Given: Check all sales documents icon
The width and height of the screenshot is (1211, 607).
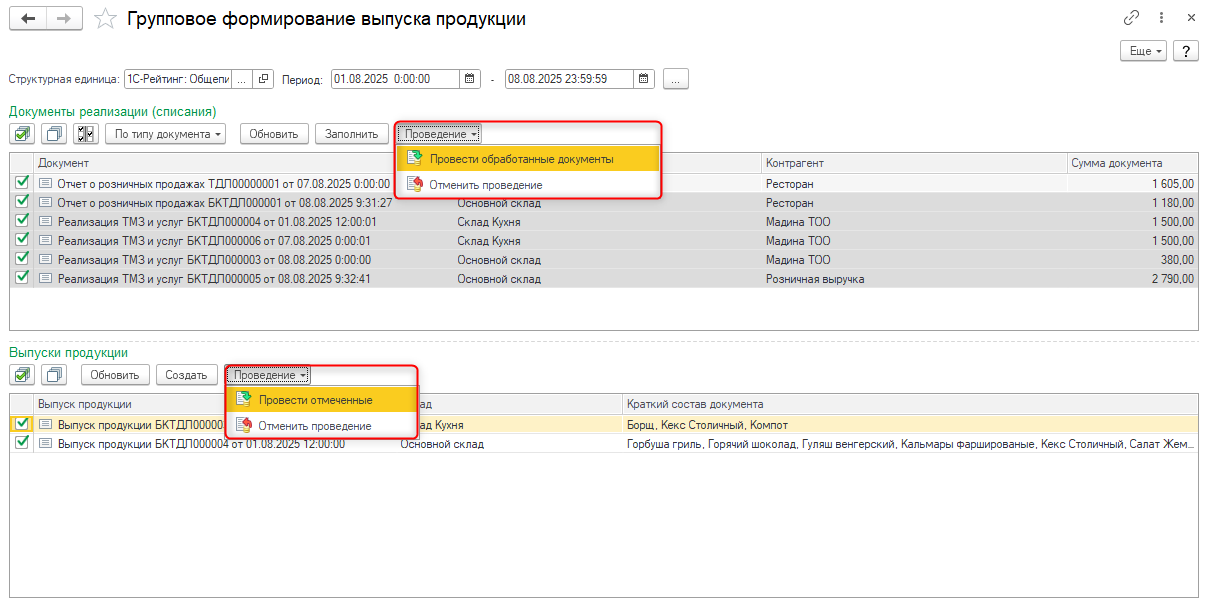Looking at the screenshot, I should coord(23,133).
